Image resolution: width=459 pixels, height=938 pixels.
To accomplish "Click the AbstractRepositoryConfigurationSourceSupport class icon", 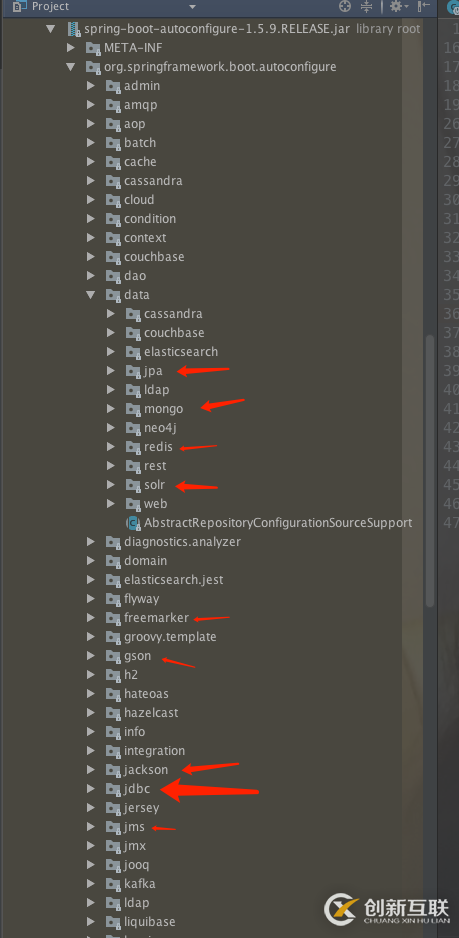I will [x=133, y=522].
